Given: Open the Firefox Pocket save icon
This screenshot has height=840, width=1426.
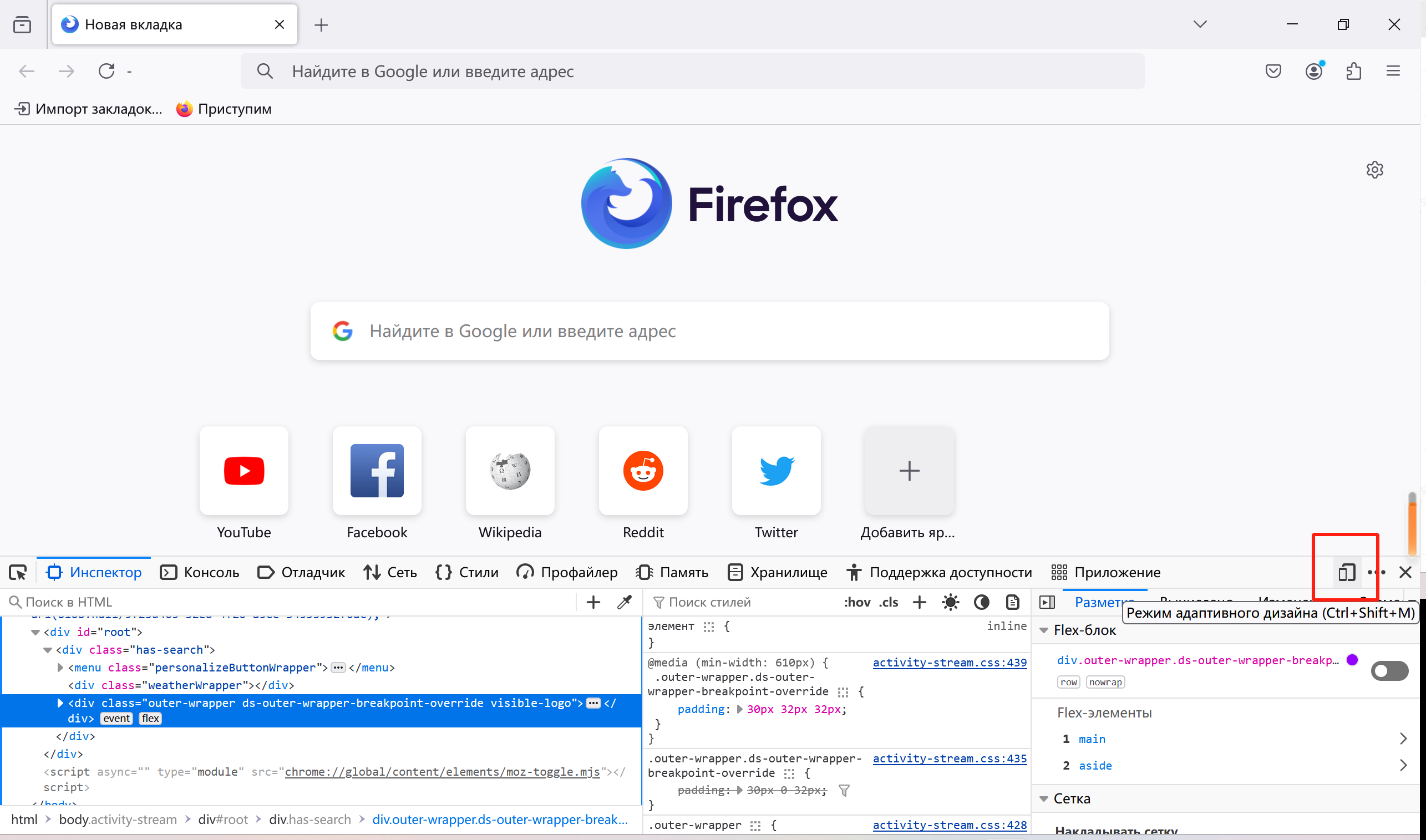Looking at the screenshot, I should coord(1273,71).
